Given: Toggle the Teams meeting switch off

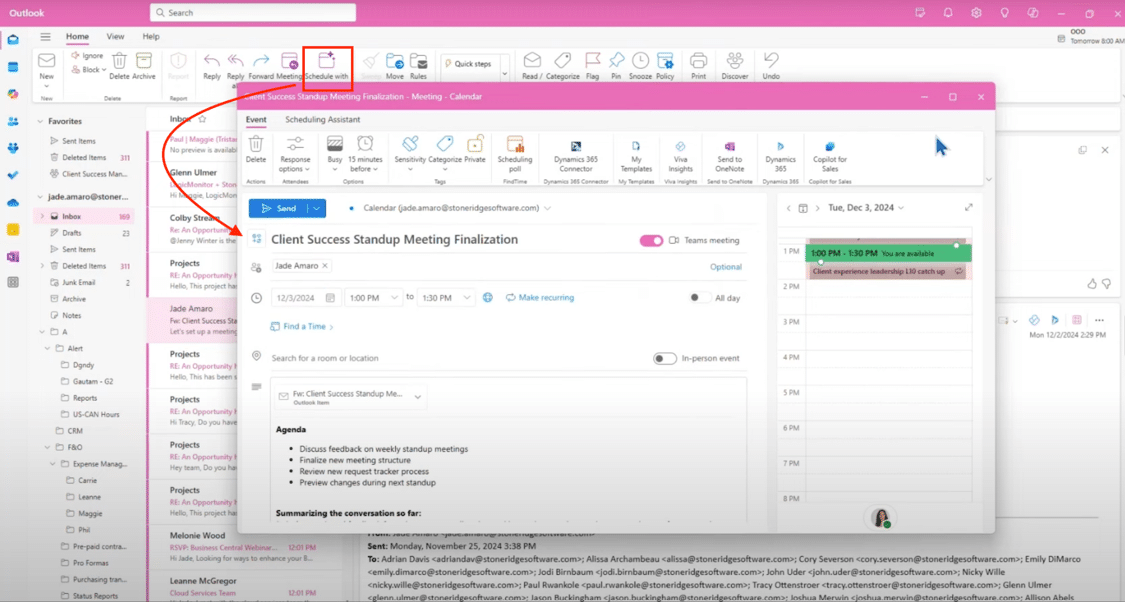Looking at the screenshot, I should click(651, 240).
